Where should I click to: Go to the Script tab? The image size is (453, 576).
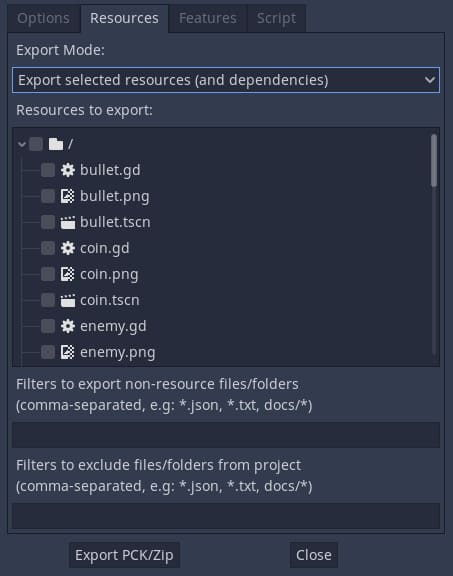coord(276,18)
